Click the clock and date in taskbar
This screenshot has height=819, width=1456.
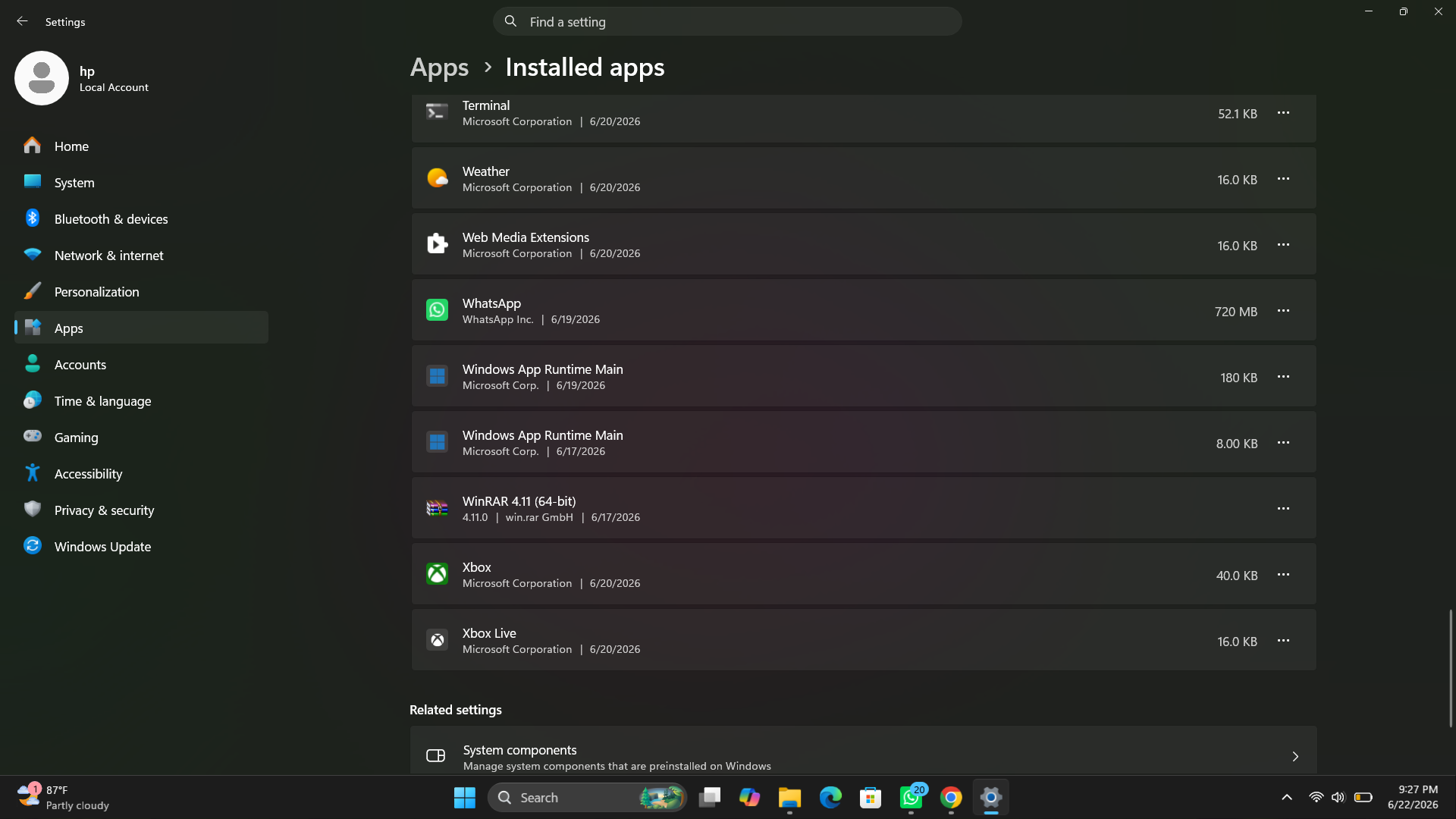(x=1413, y=797)
